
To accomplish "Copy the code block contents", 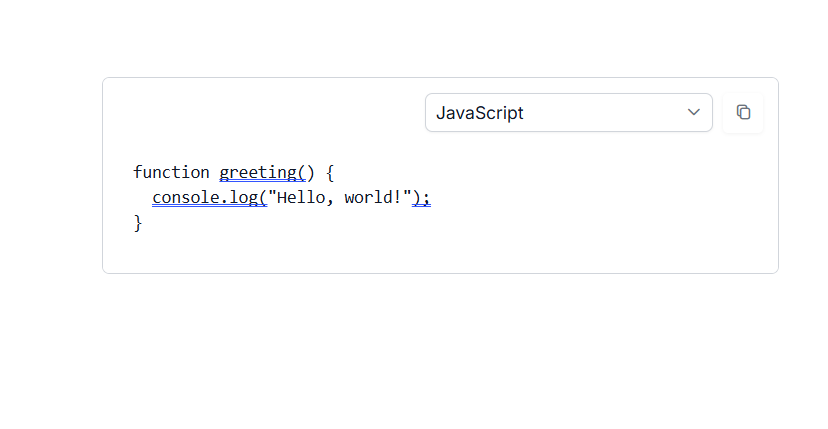I will pyautogui.click(x=743, y=113).
